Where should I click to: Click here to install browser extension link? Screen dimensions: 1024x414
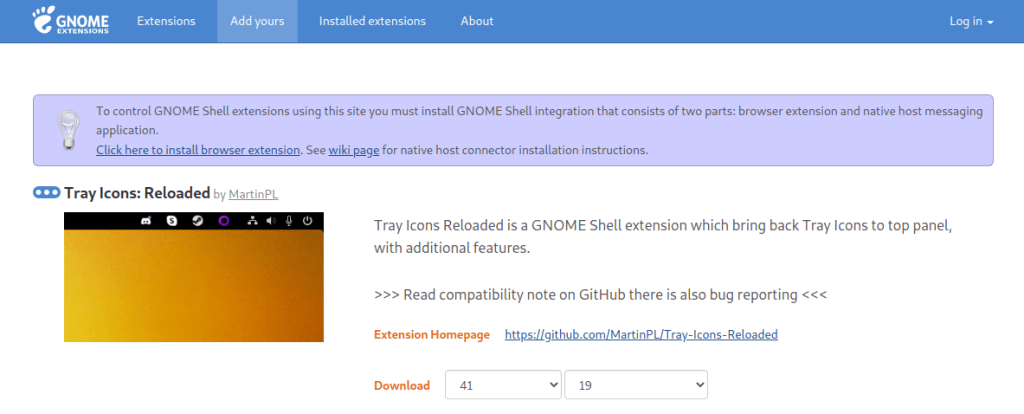coord(198,150)
